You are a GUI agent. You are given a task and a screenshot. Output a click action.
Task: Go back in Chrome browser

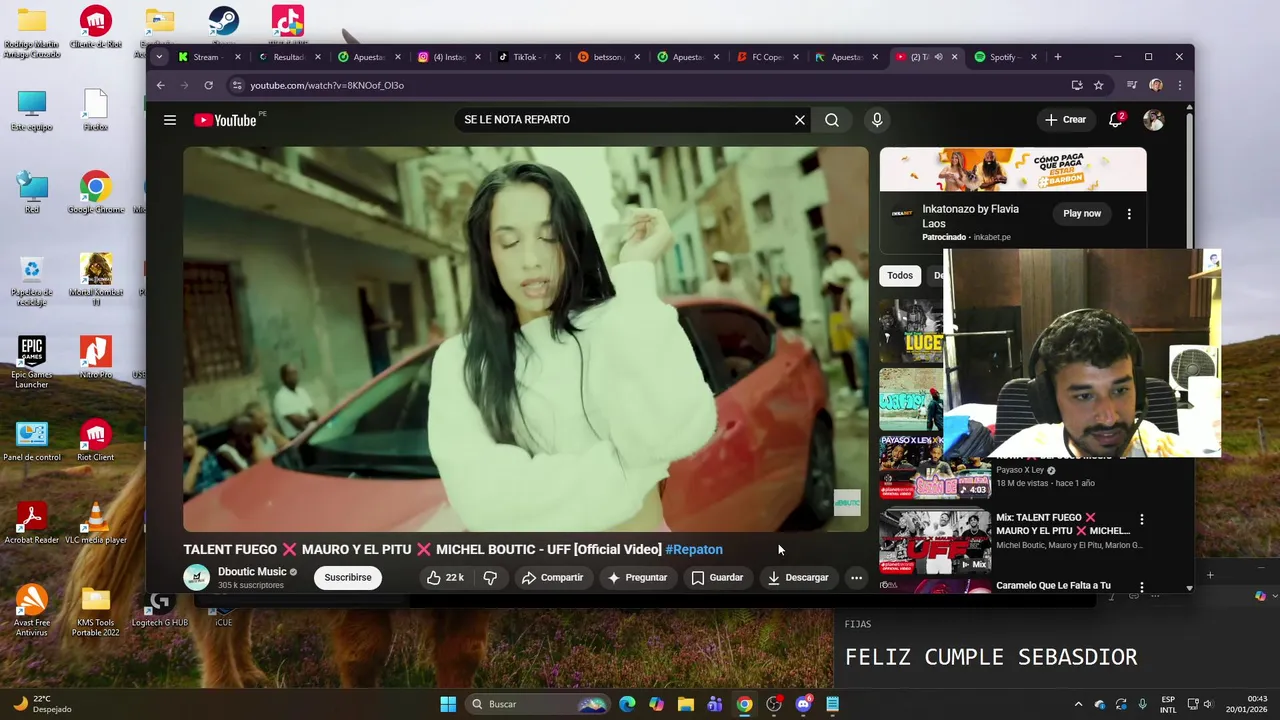(x=160, y=85)
